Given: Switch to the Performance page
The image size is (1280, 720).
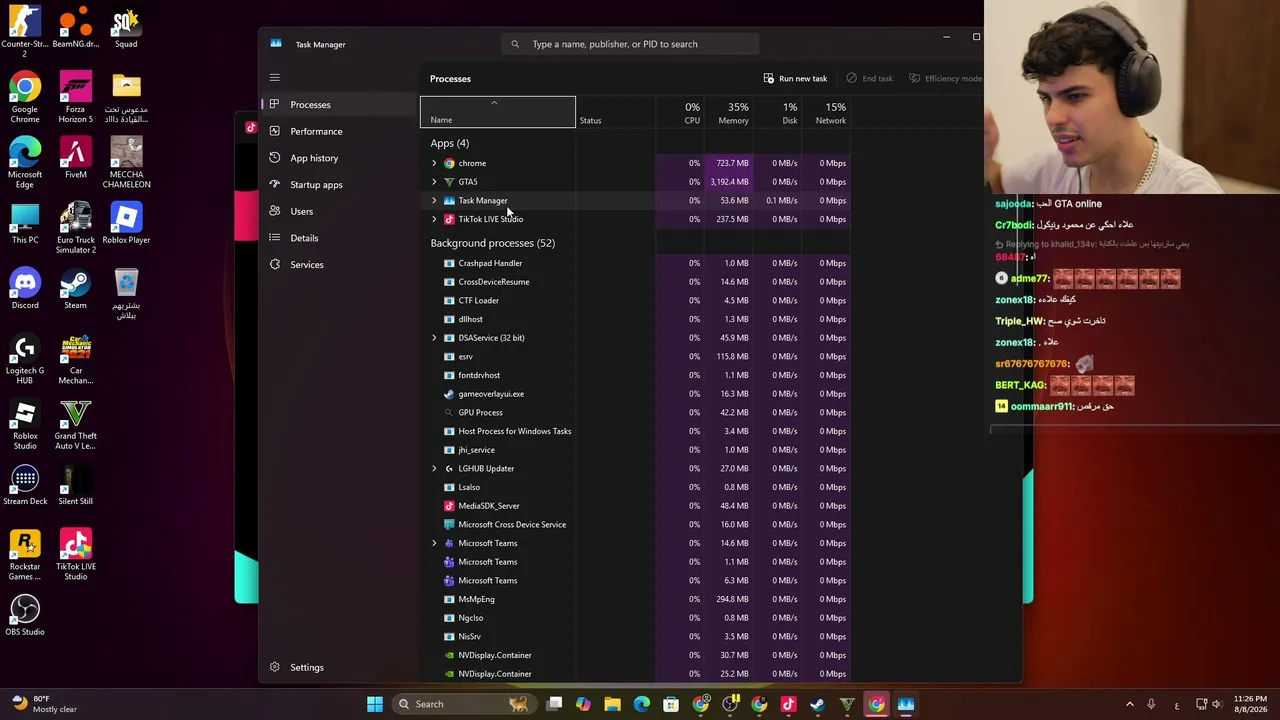Looking at the screenshot, I should coord(338,131).
